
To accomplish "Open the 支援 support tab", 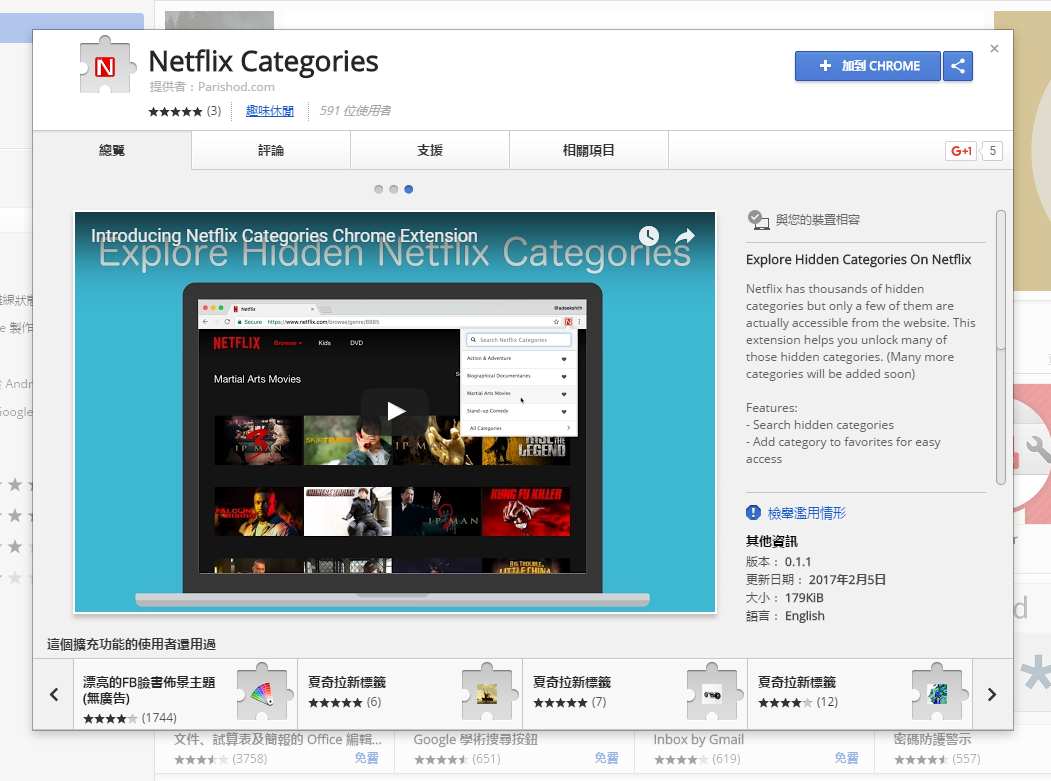I will pos(430,151).
